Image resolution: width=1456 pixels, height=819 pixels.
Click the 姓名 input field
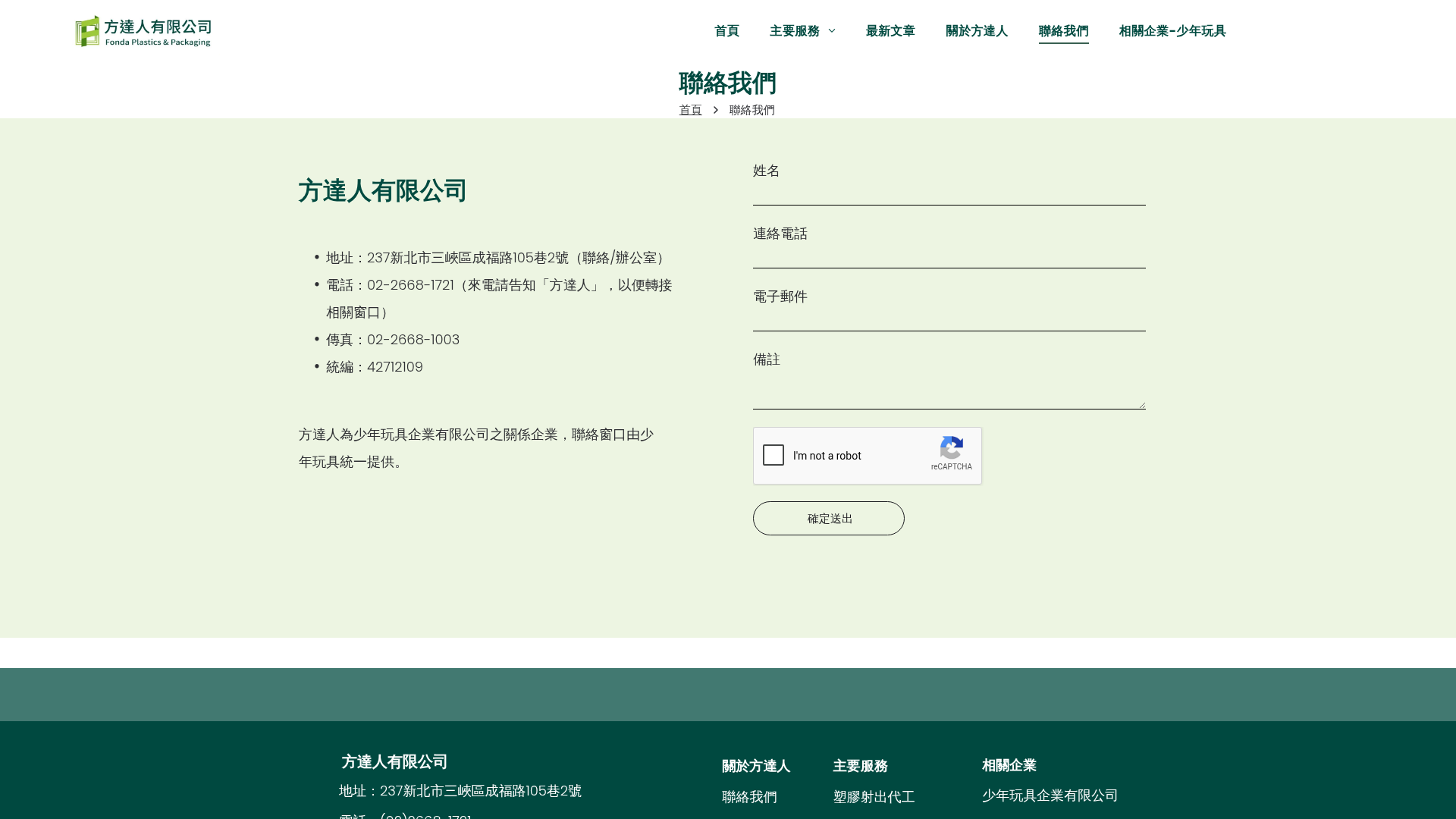949,193
